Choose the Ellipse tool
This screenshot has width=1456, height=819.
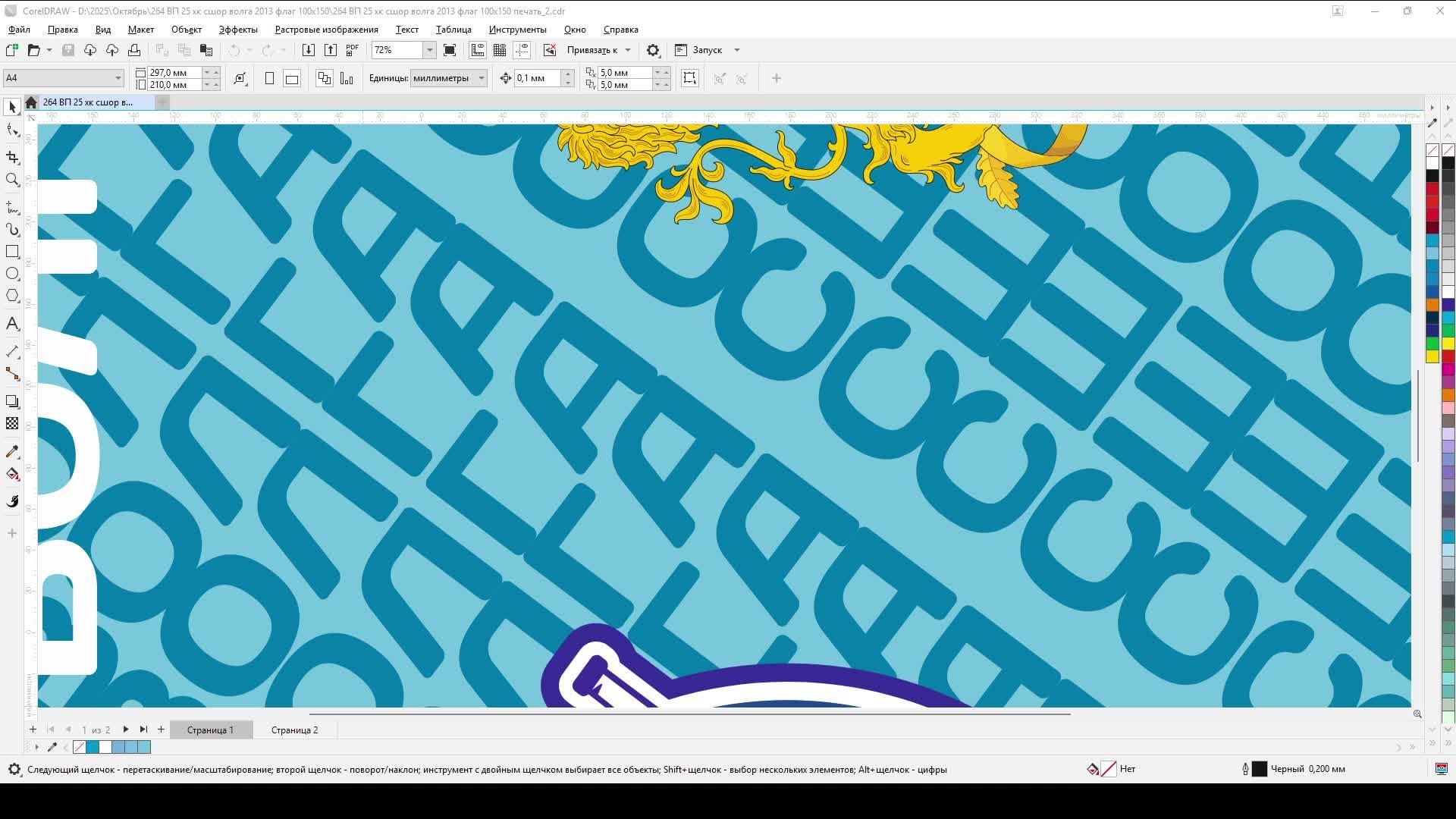12,274
